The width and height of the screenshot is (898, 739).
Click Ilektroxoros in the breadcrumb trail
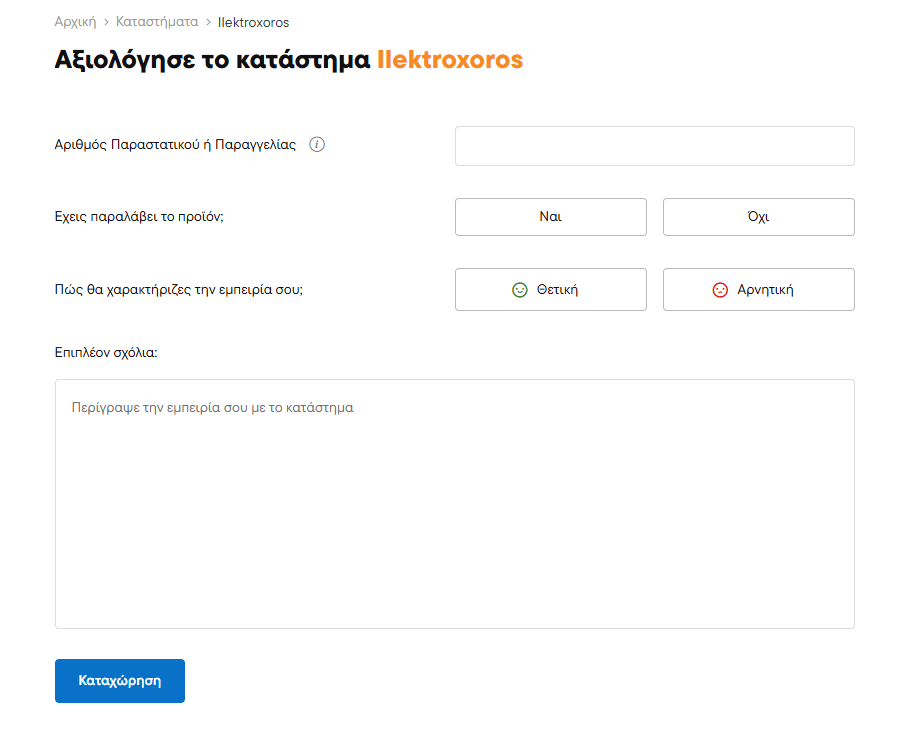(253, 22)
